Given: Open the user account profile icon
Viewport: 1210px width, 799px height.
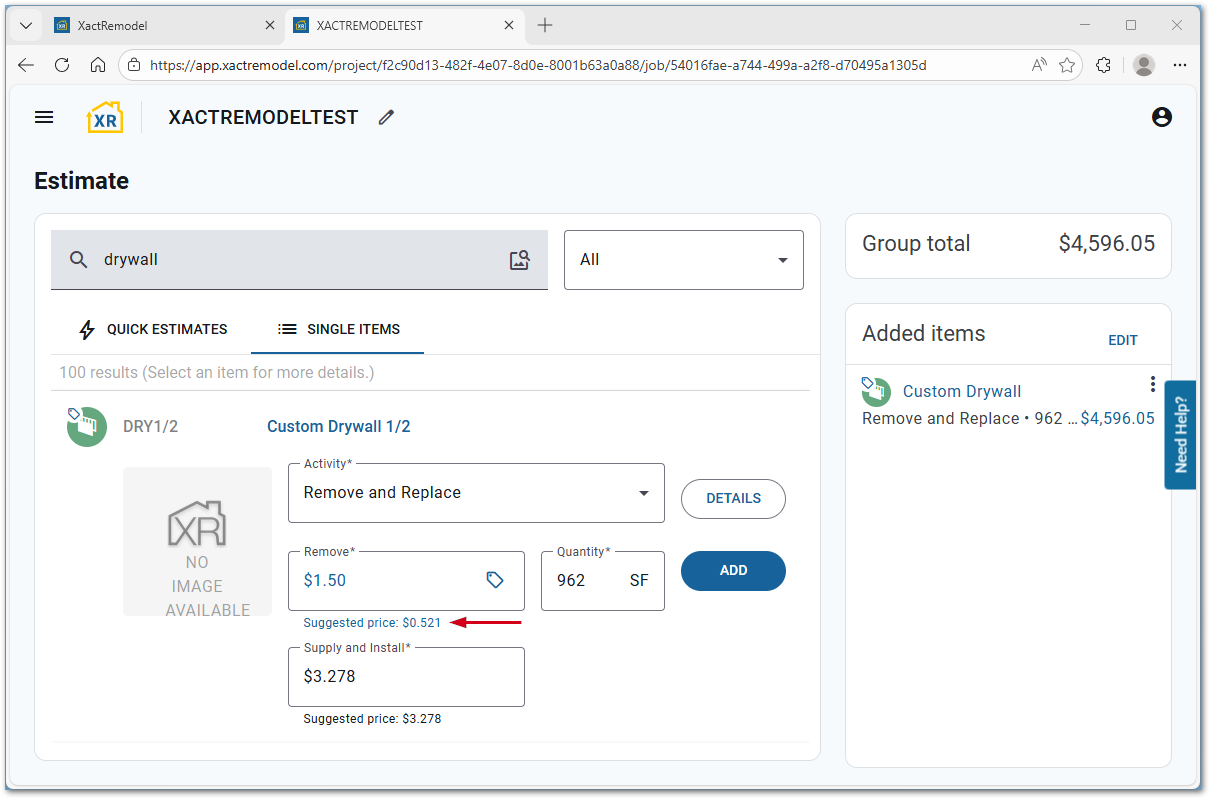Looking at the screenshot, I should tap(1161, 117).
